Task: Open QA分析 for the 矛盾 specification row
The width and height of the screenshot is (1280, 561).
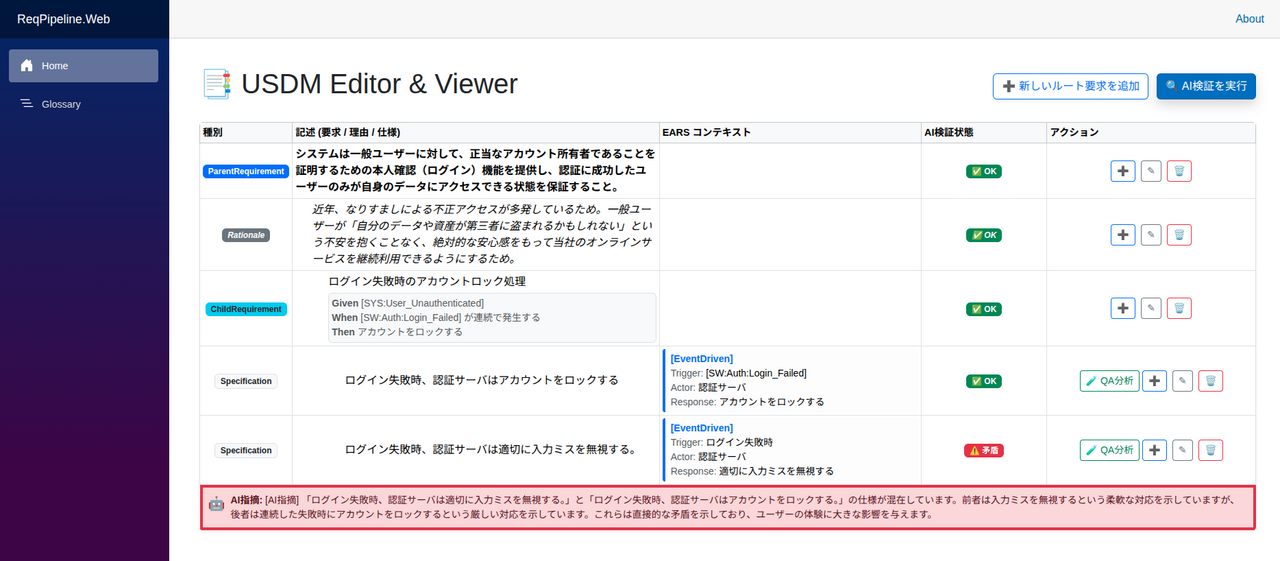Action: click(x=1109, y=450)
